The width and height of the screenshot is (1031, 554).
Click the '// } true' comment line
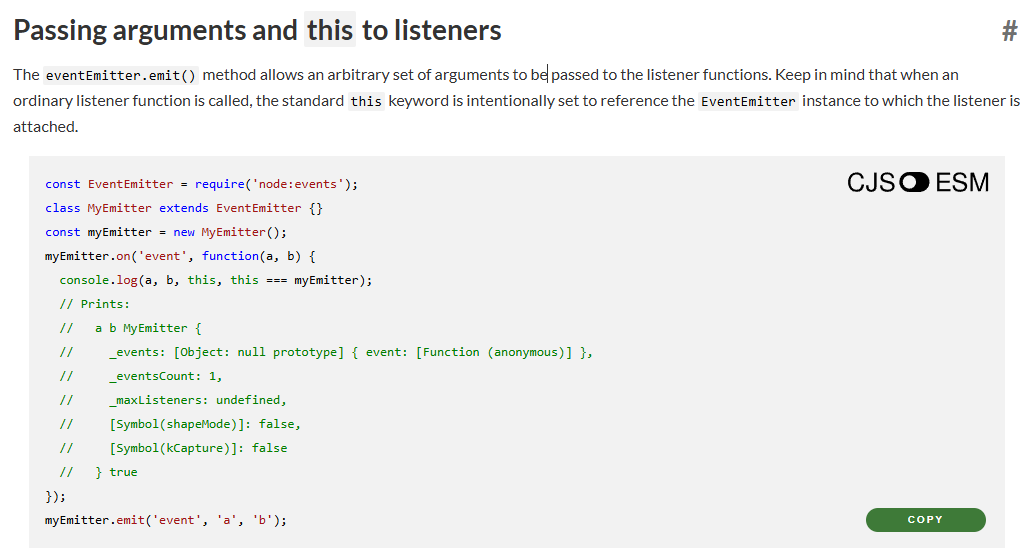point(99,472)
